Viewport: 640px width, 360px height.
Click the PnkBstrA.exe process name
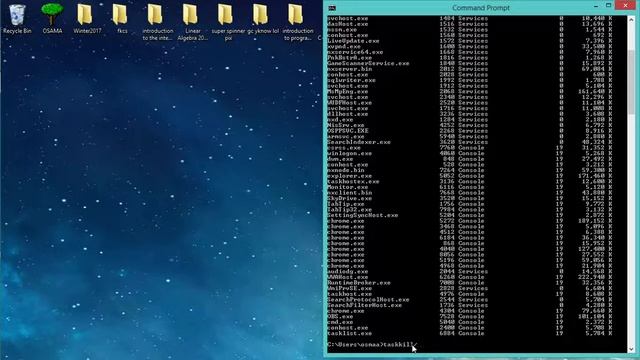[x=349, y=58]
